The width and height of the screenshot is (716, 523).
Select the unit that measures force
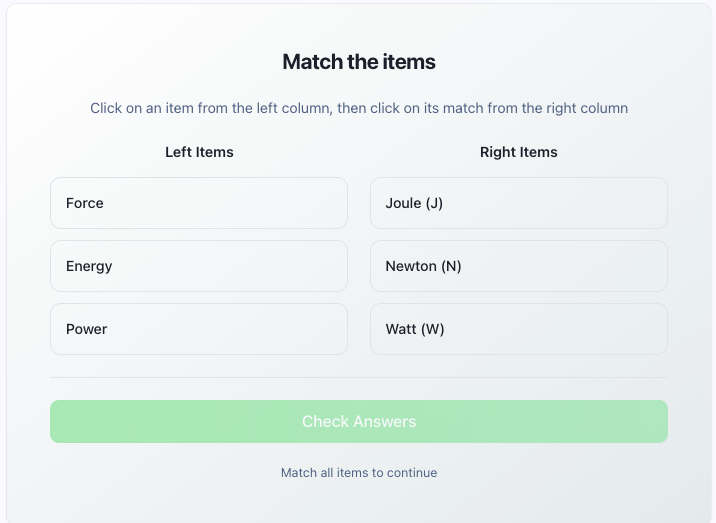point(518,266)
